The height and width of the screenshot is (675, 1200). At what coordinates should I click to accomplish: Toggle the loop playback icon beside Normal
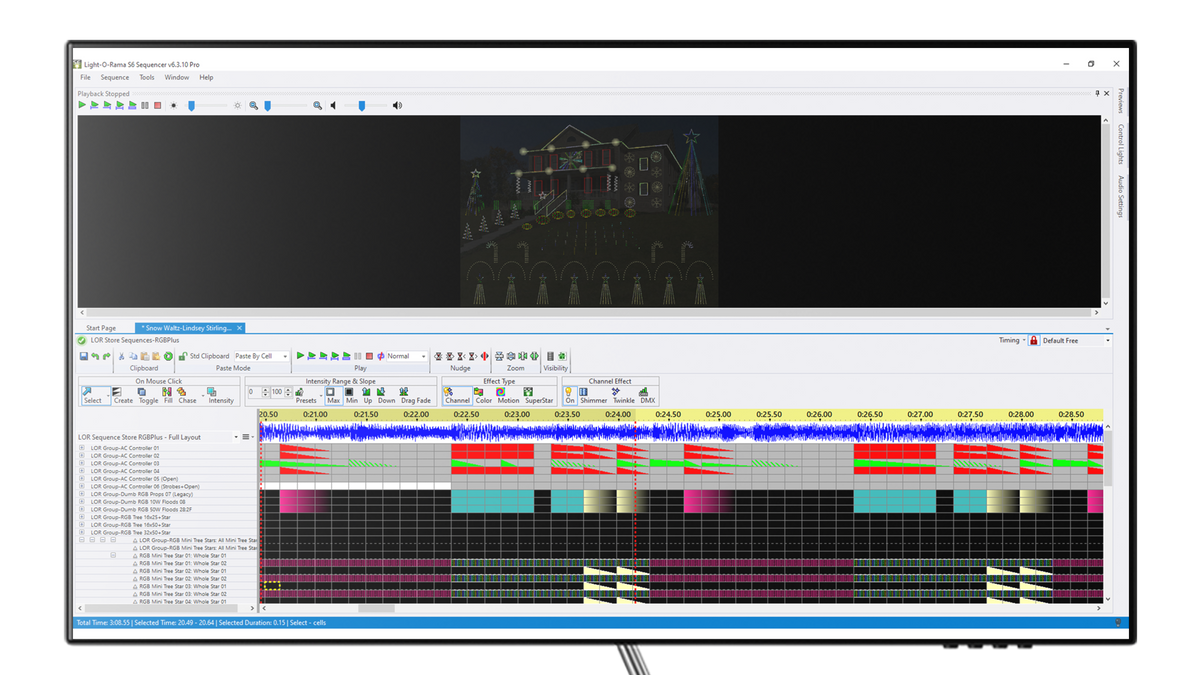(380, 356)
